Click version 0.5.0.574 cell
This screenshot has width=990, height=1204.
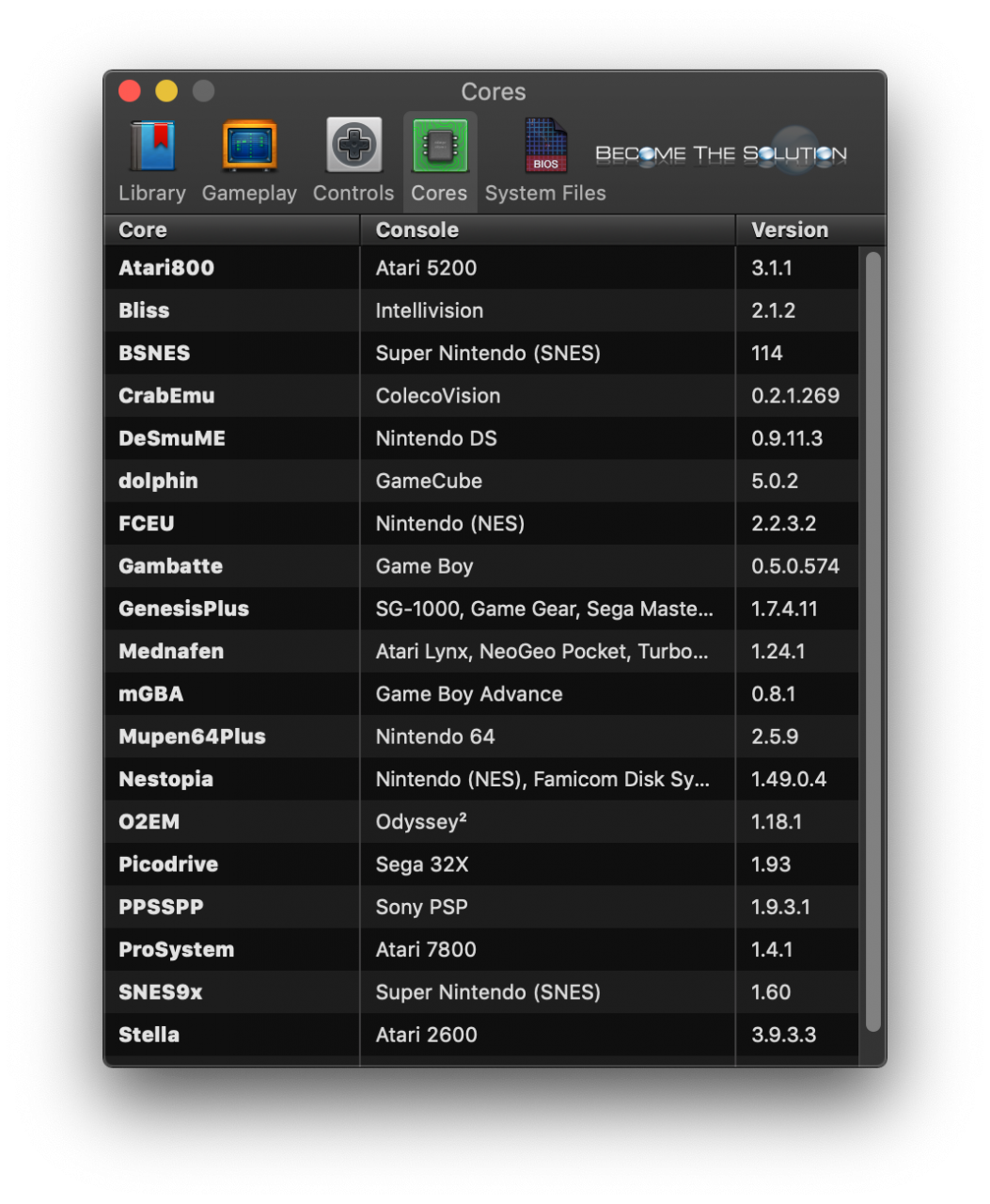pyautogui.click(x=795, y=566)
